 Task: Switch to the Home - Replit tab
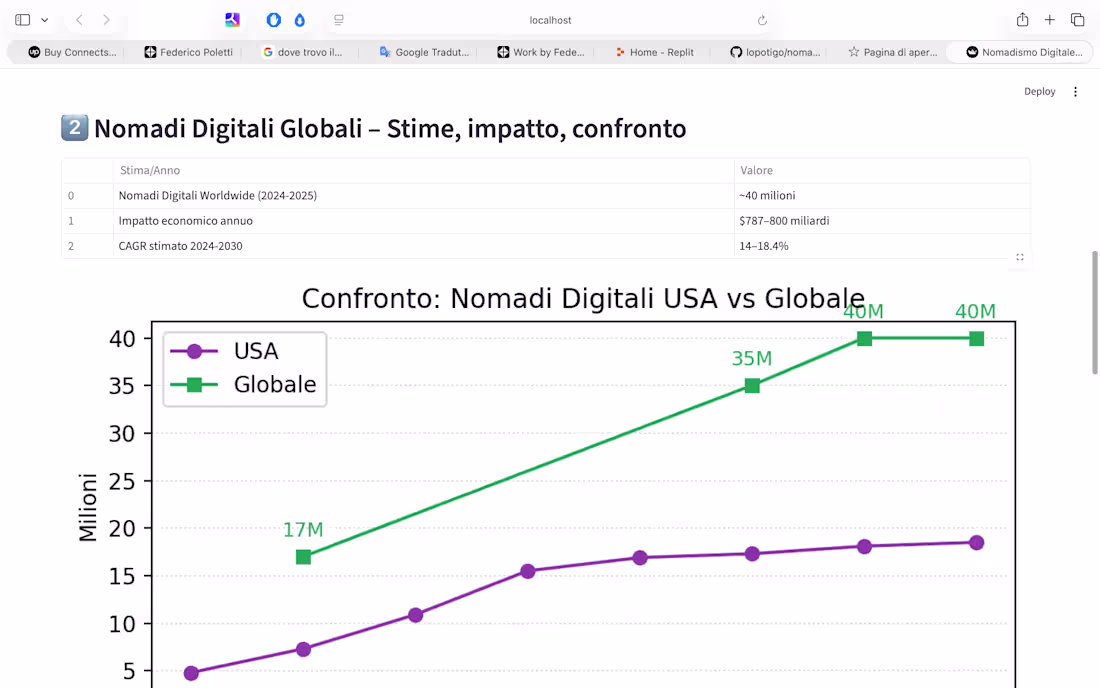click(x=654, y=52)
